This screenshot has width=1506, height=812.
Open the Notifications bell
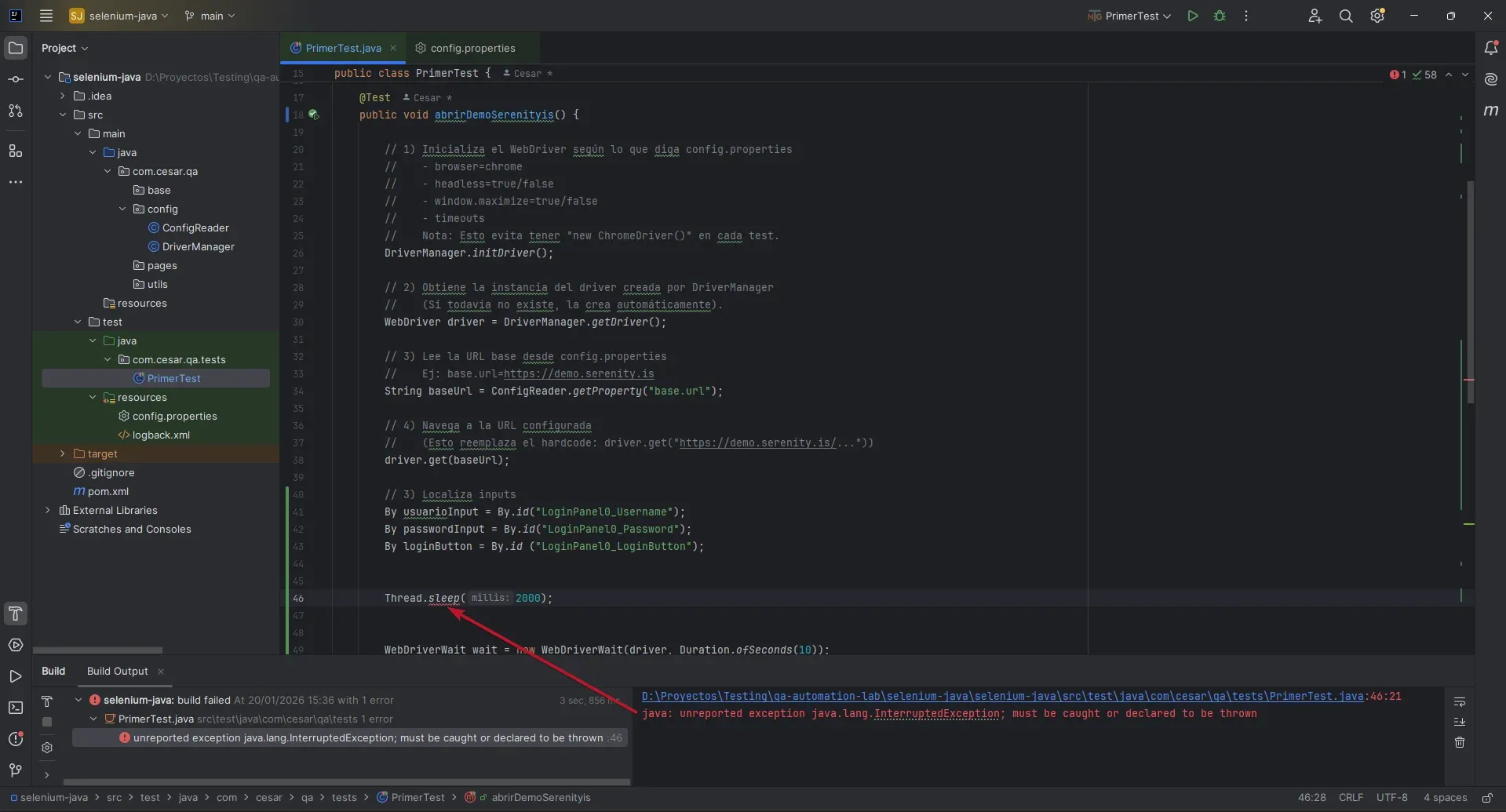tap(1493, 47)
